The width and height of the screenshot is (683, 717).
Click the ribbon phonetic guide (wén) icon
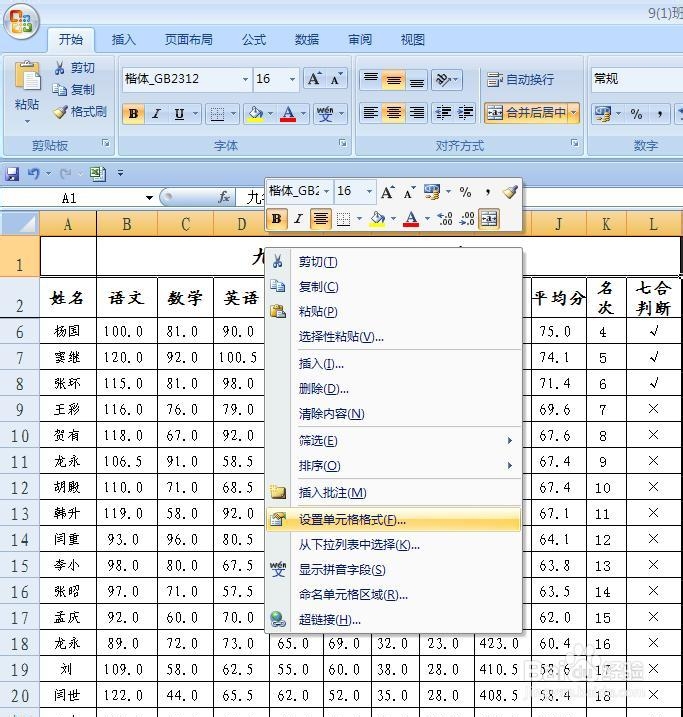[325, 113]
